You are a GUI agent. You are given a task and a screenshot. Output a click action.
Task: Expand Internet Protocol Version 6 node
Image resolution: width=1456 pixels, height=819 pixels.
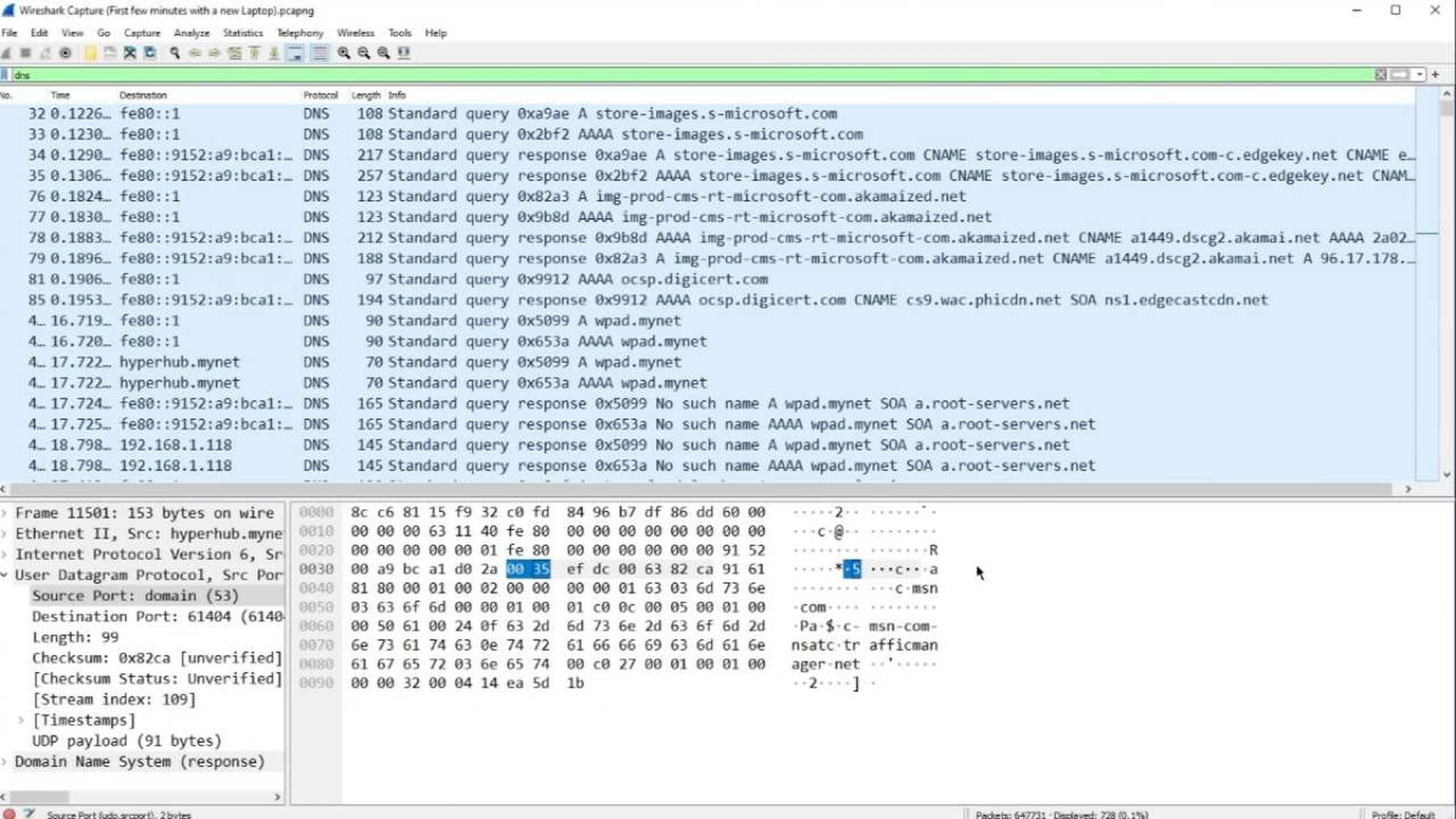click(5, 554)
